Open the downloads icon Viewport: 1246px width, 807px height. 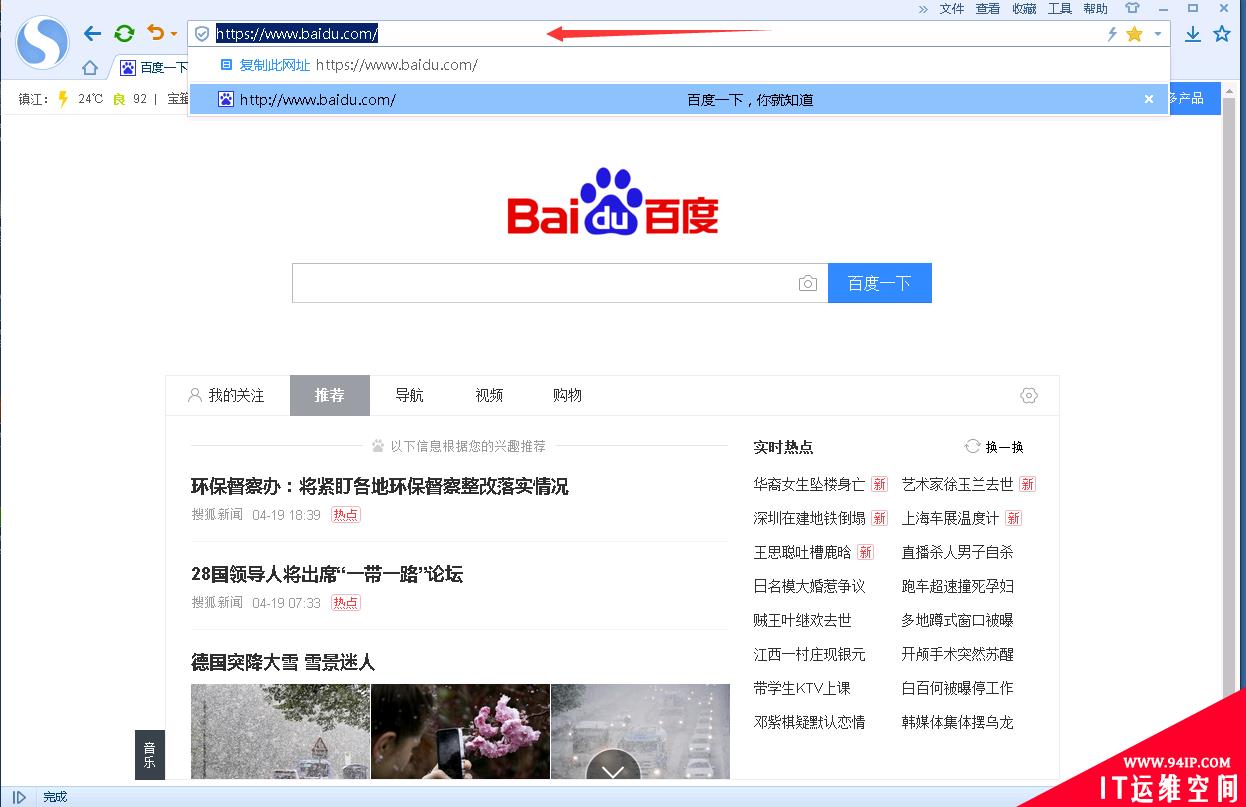(1192, 34)
